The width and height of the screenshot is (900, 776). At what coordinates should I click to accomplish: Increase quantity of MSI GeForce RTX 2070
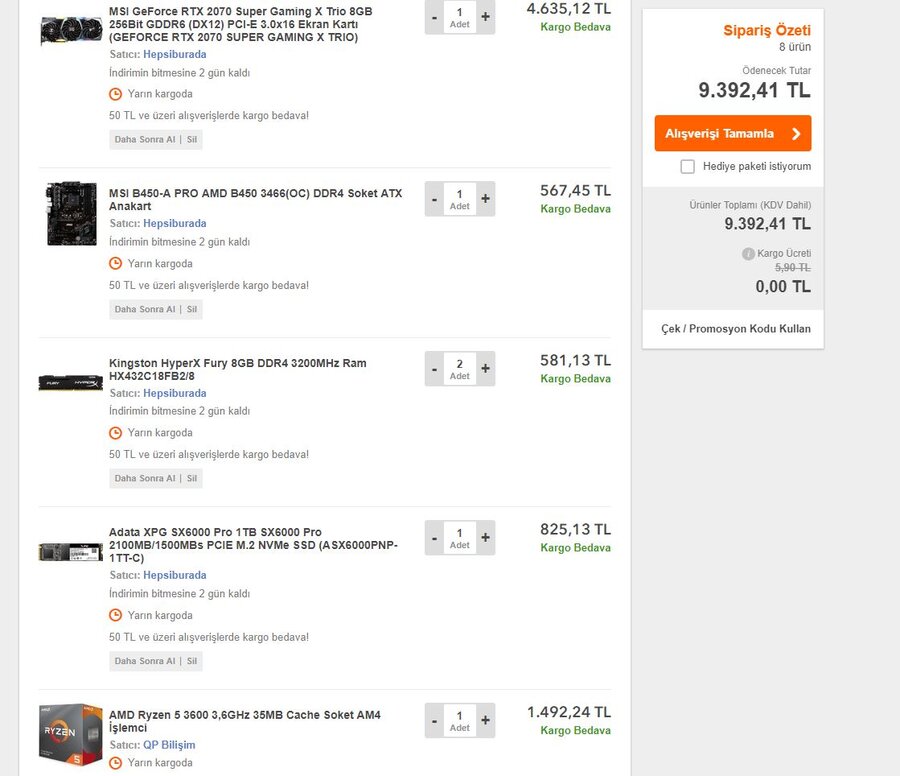coord(486,17)
